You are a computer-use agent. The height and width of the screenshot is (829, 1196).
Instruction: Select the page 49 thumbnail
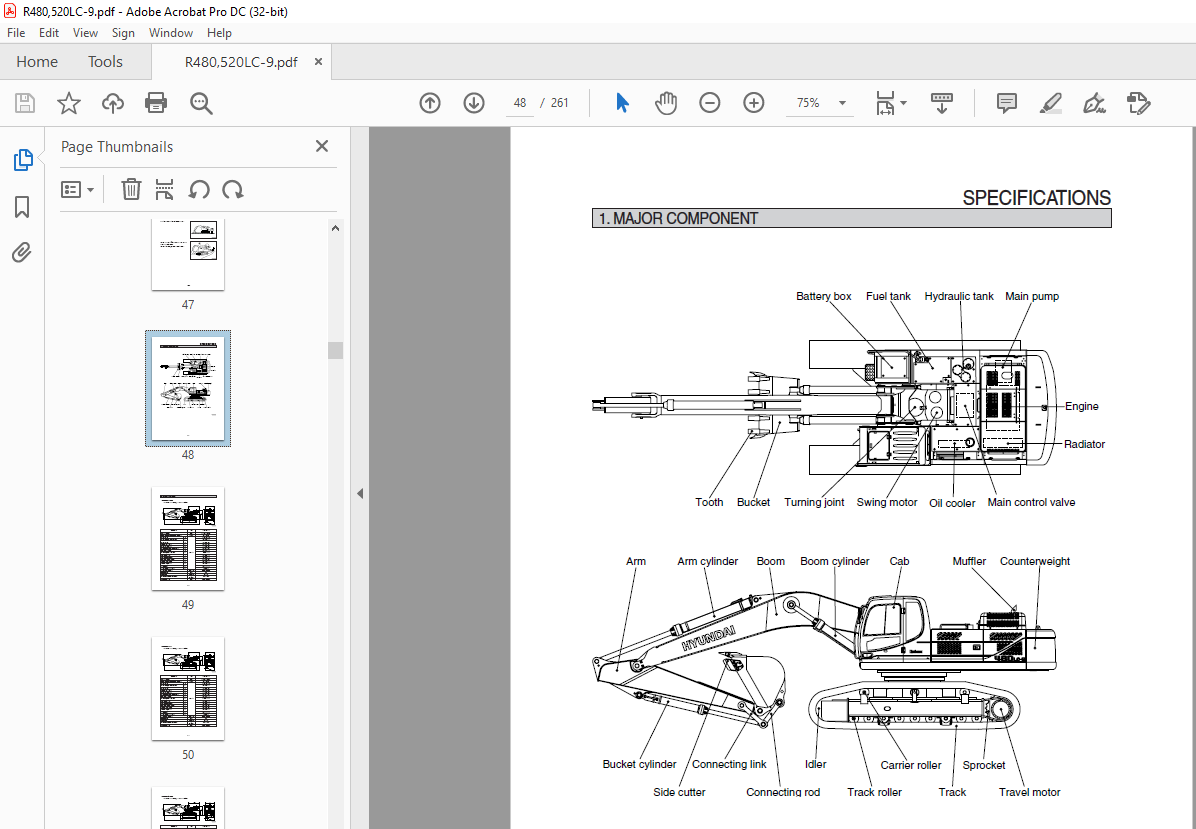point(188,538)
